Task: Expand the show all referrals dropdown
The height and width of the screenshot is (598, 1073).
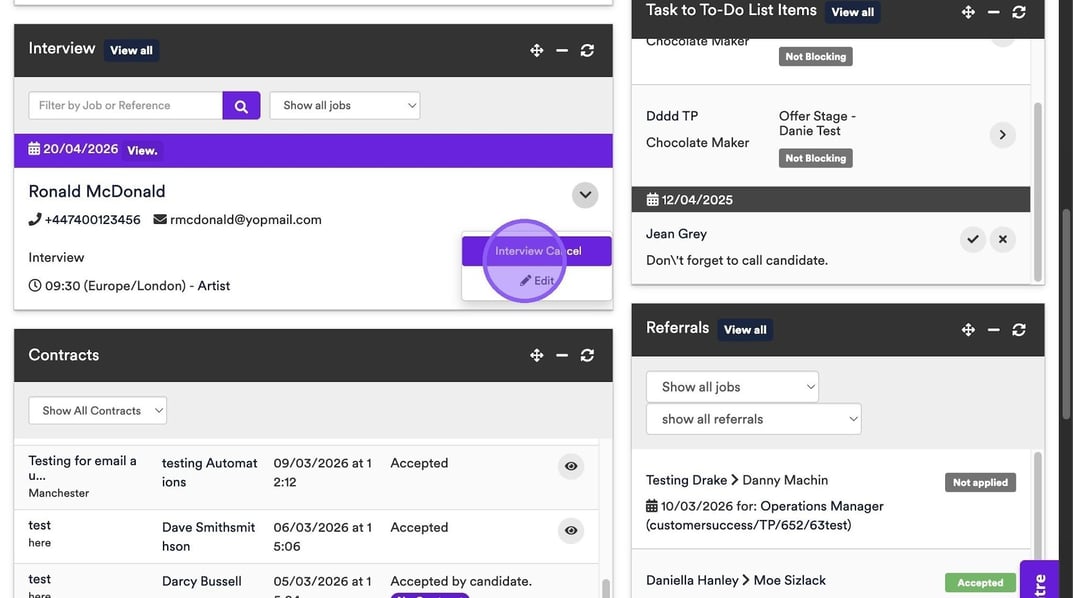Action: click(753, 419)
